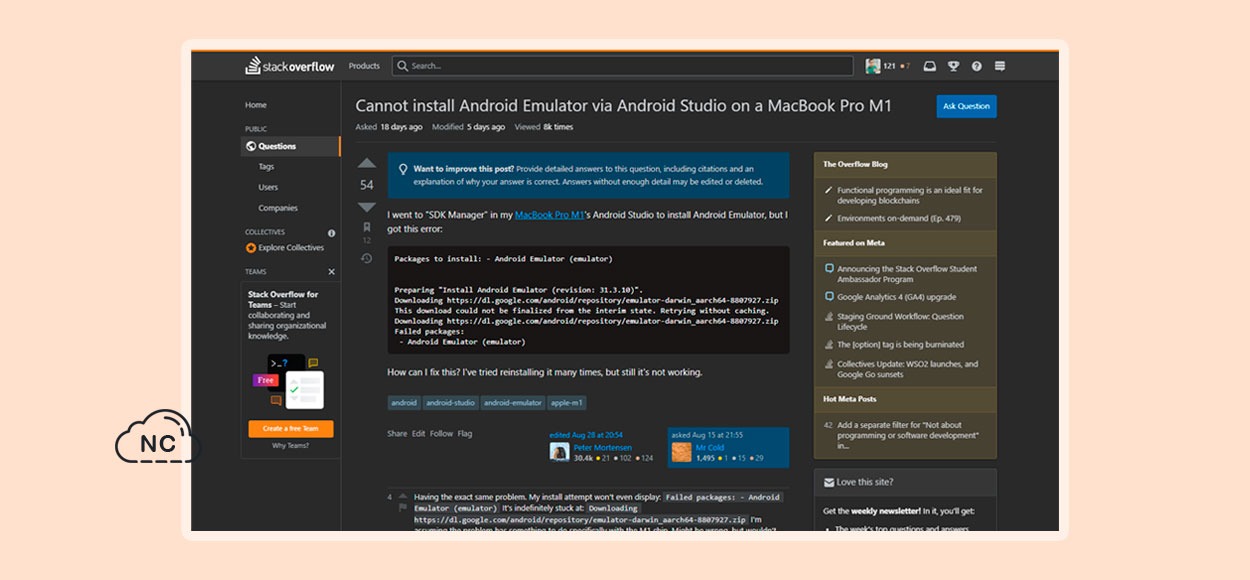This screenshot has height=580, width=1250.
Task: Open Staging Ground Workflow: Question Lifecycle link
Action: click(x=900, y=321)
